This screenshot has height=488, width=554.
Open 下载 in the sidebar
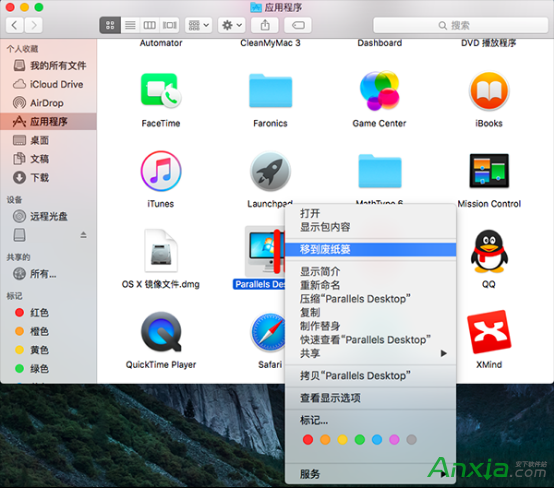tap(48, 177)
